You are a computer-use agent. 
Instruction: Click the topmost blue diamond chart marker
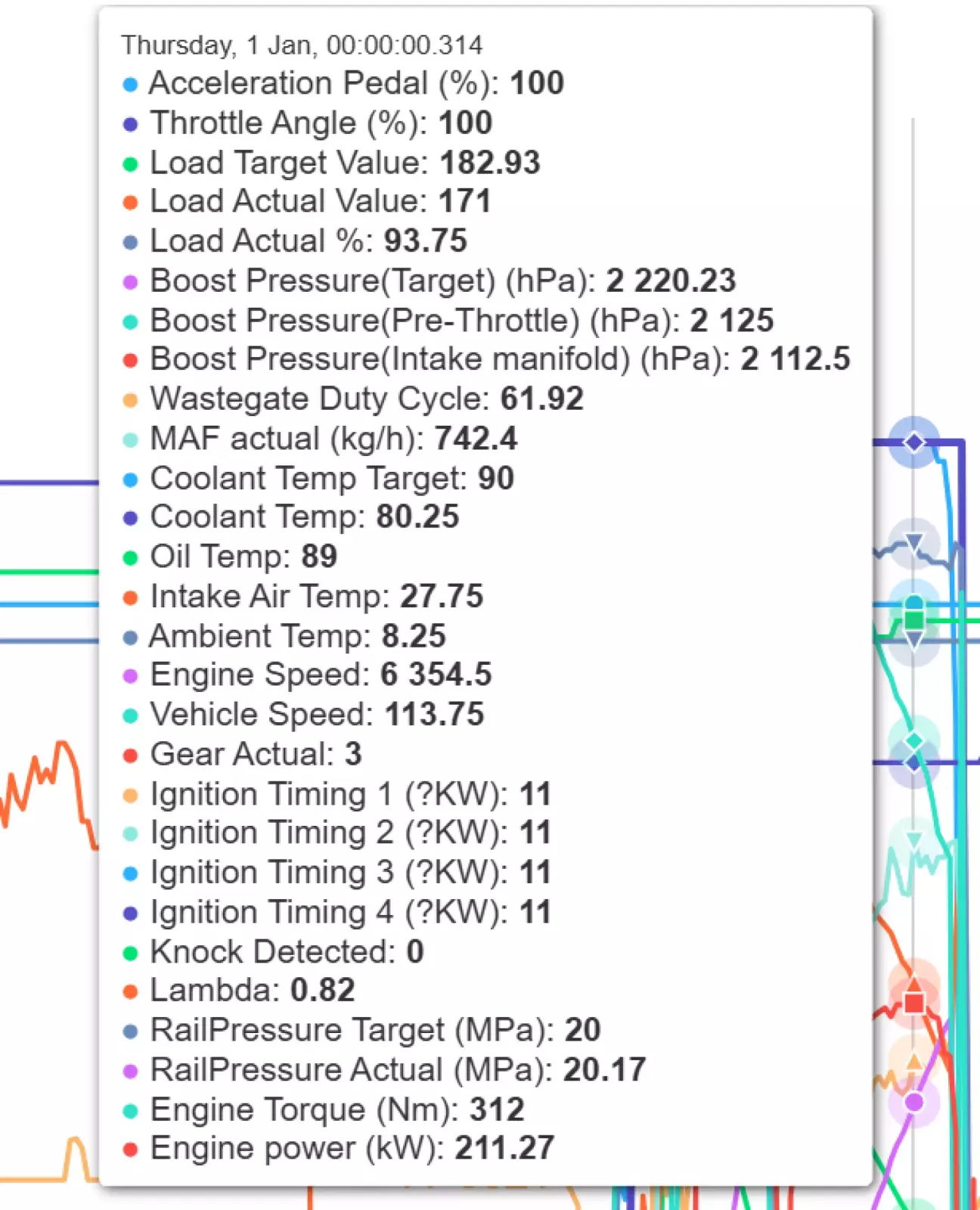point(914,442)
